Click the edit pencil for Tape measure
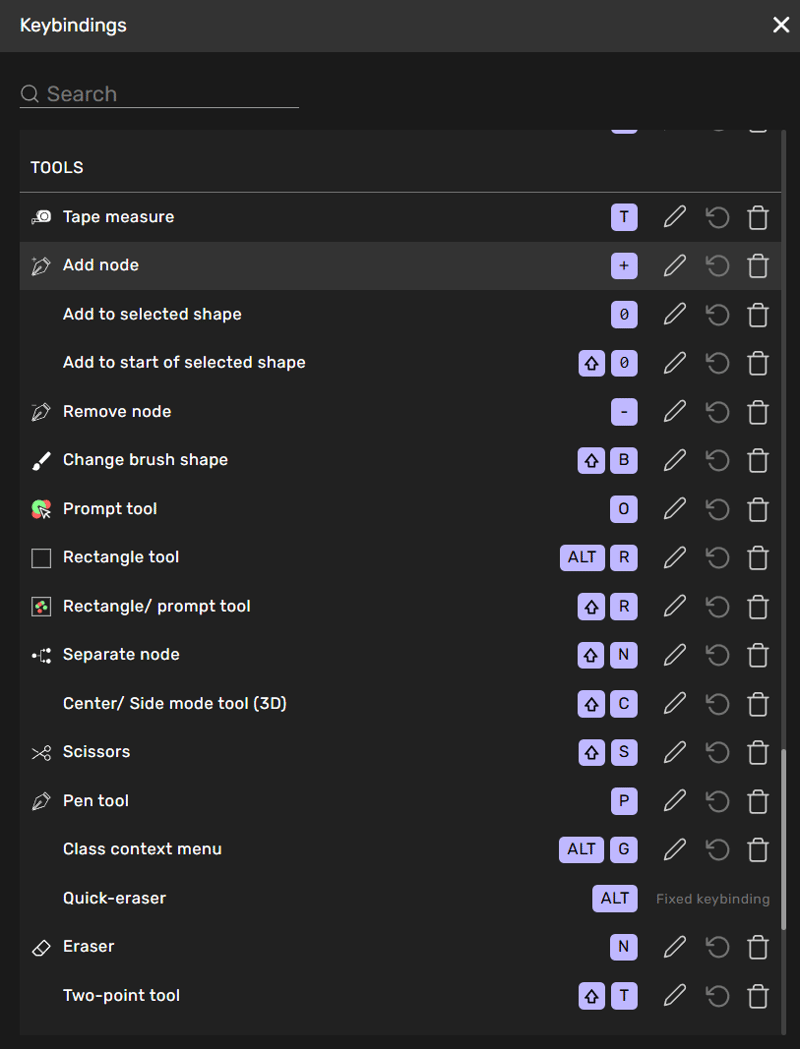Viewport: 800px width, 1049px height. click(x=675, y=217)
